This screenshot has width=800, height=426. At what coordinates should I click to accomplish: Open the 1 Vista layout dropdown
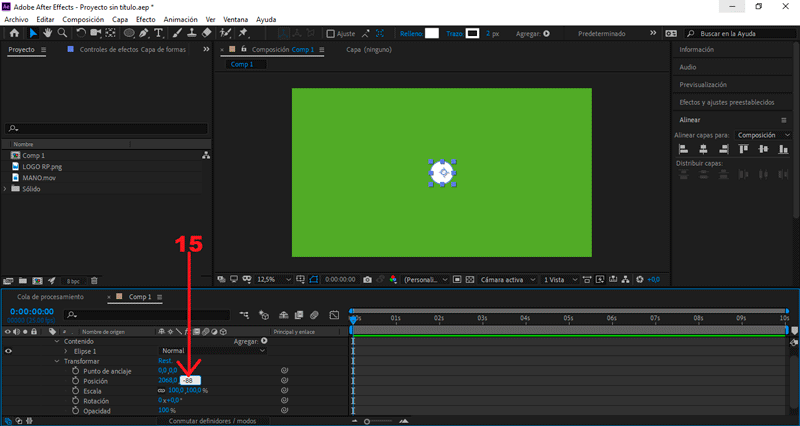560,280
